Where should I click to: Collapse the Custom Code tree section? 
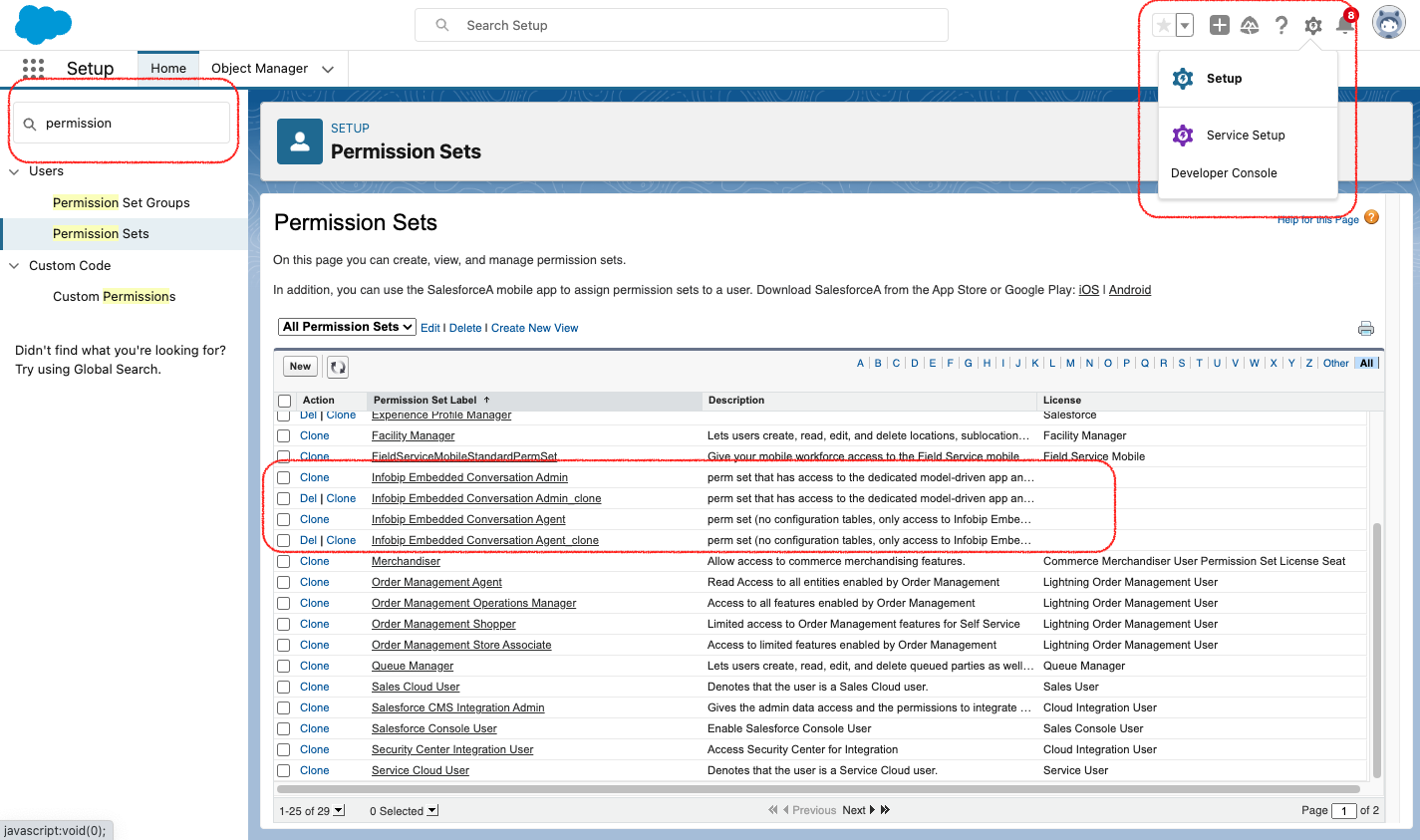click(15, 266)
